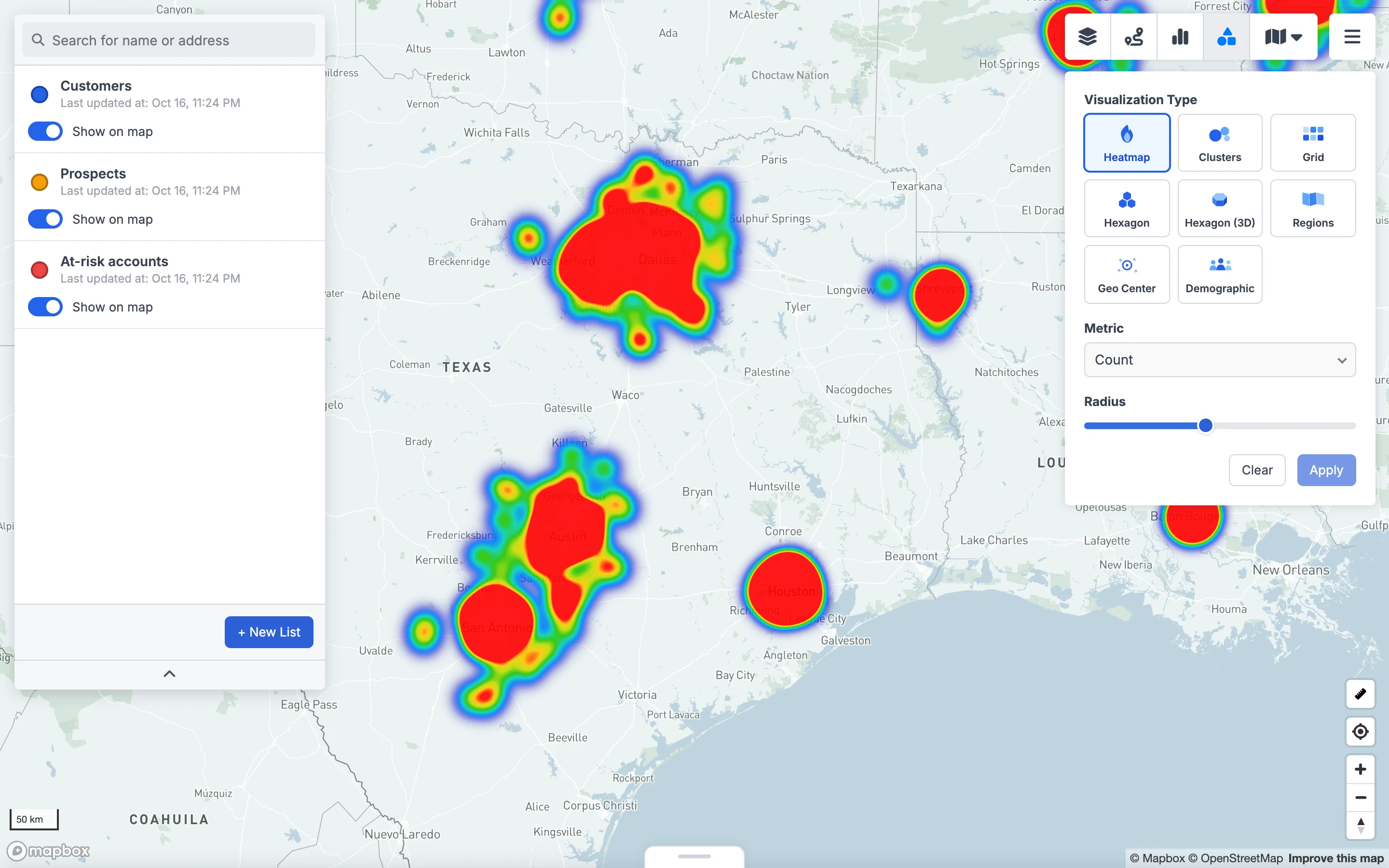The height and width of the screenshot is (868, 1389).
Task: Toggle the visualization shapes tool
Action: click(1226, 37)
